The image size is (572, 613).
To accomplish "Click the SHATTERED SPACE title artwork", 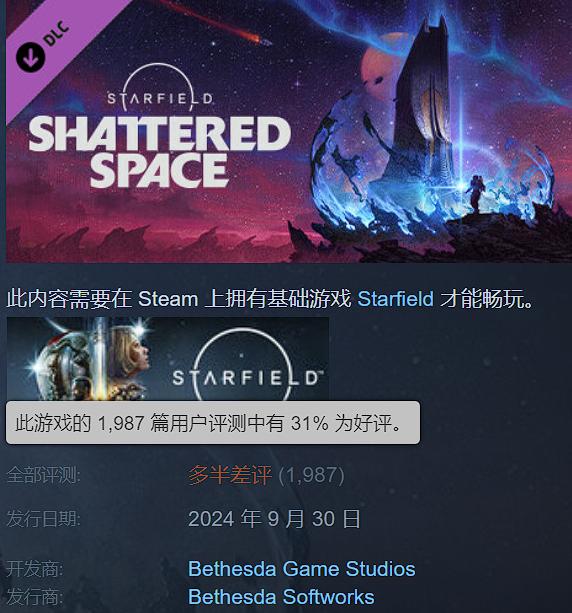I will tap(160, 152).
